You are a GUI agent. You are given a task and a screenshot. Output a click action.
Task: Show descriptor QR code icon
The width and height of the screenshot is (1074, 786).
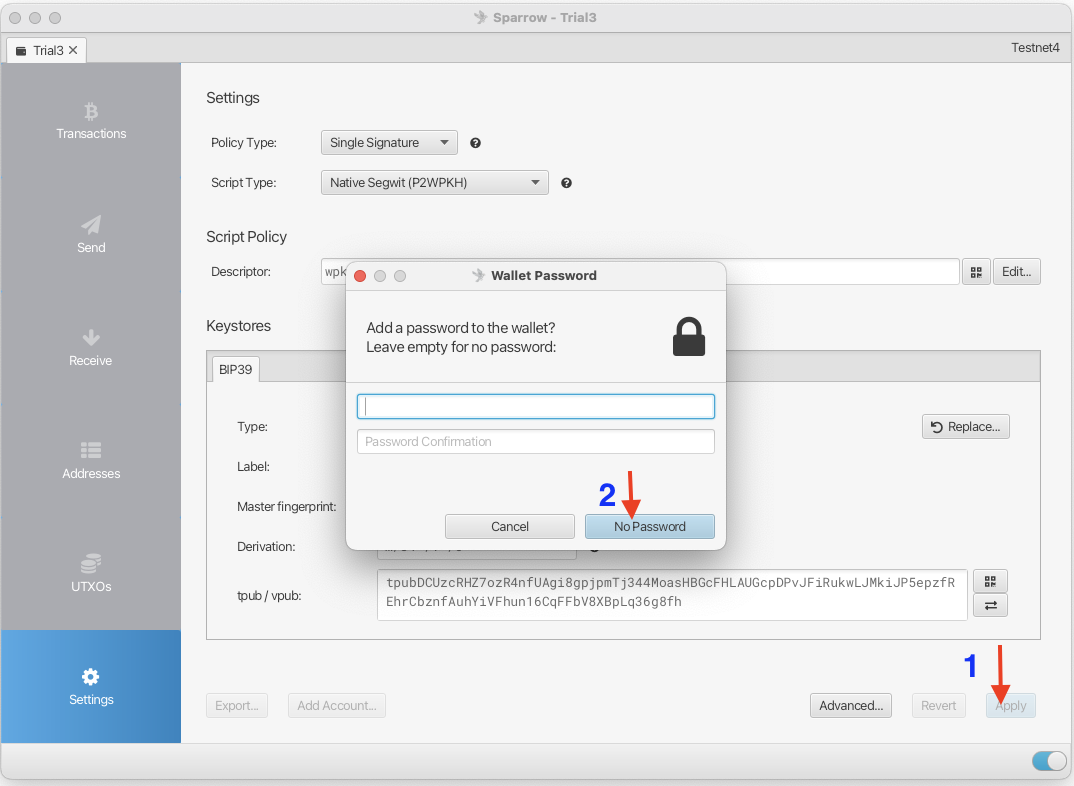[976, 272]
